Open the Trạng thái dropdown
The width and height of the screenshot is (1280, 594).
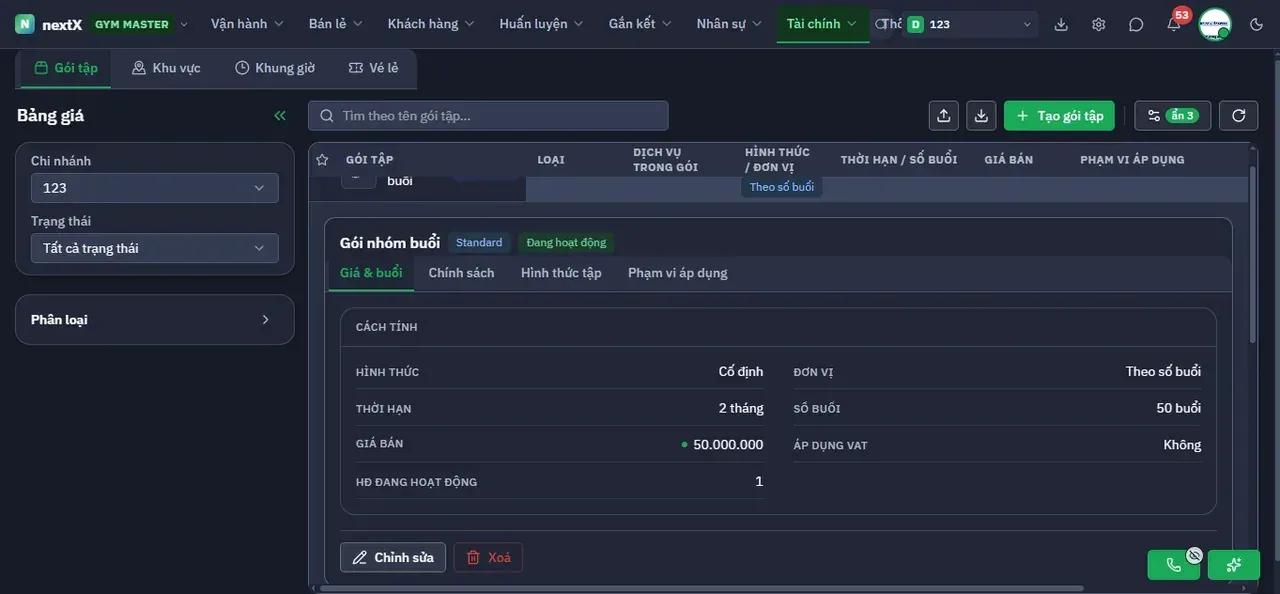[155, 248]
